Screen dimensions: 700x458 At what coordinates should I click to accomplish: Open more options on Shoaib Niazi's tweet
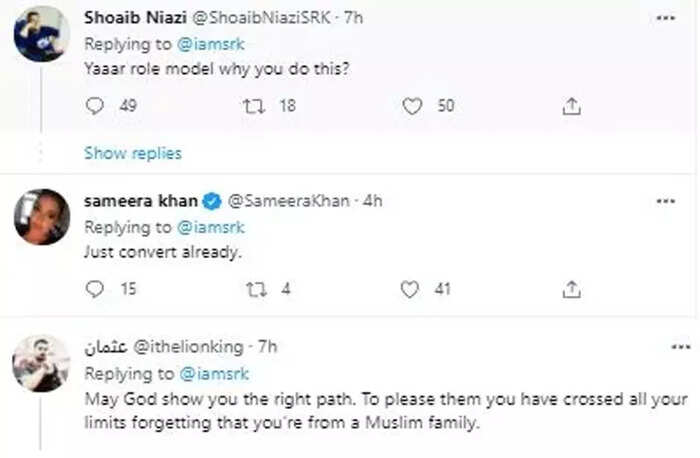[x=666, y=18]
